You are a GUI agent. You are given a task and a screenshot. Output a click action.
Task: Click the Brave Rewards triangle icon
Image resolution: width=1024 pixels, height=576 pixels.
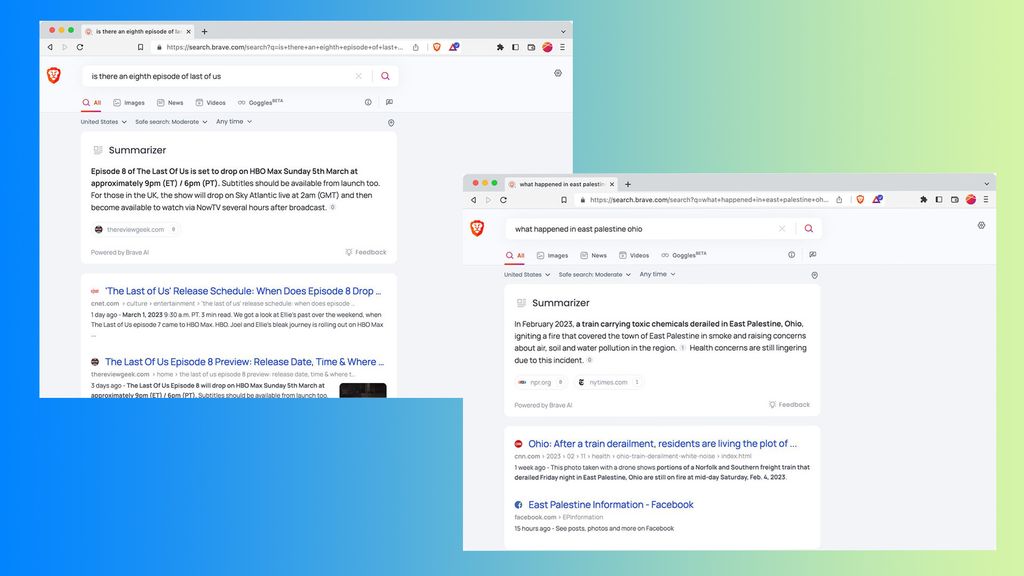pyautogui.click(x=877, y=198)
